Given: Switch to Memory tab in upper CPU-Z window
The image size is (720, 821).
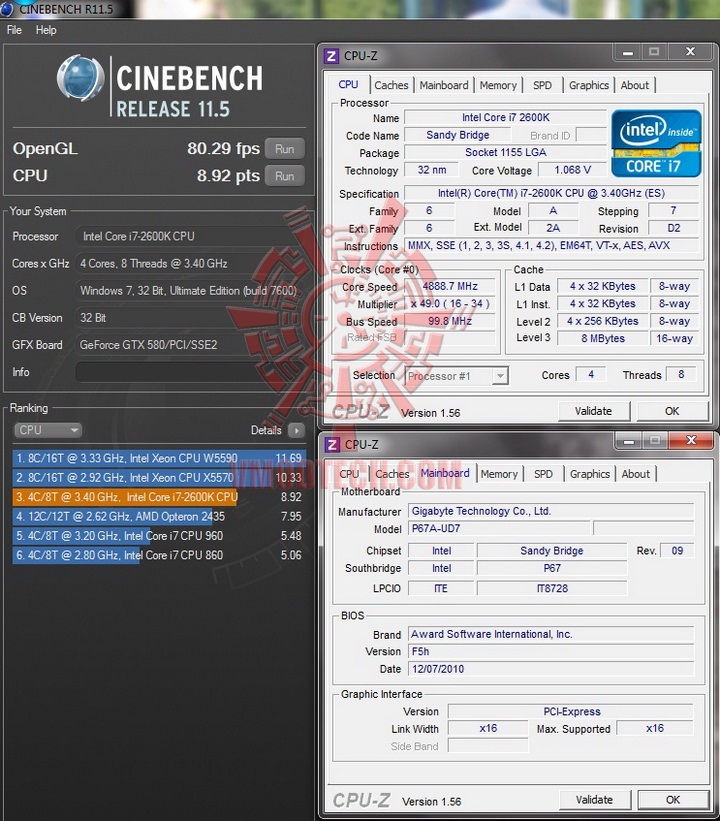Looking at the screenshot, I should 498,85.
